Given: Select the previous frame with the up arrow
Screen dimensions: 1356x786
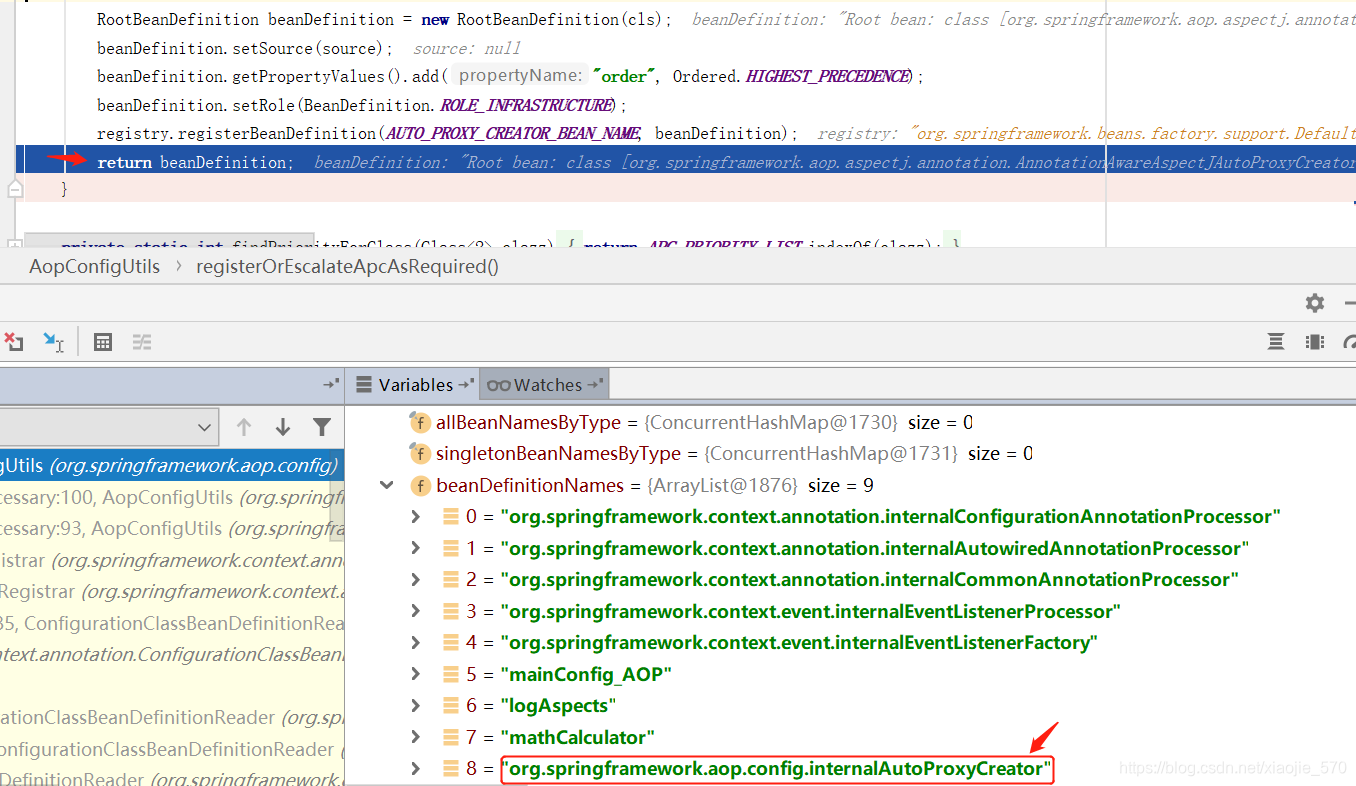Looking at the screenshot, I should pyautogui.click(x=244, y=427).
